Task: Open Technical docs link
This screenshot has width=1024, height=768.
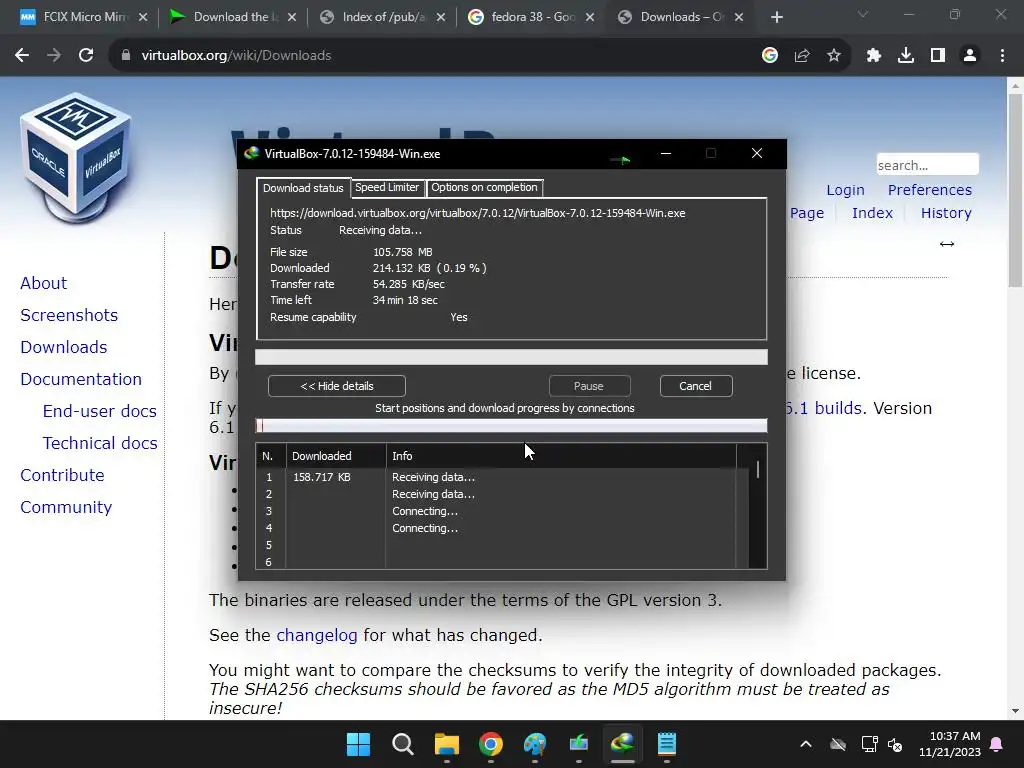Action: click(x=100, y=443)
